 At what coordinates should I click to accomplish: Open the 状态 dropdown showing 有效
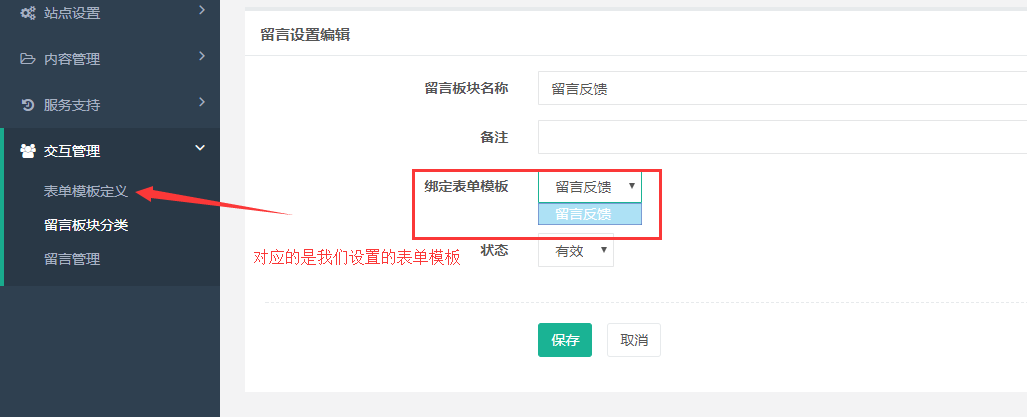pos(576,252)
